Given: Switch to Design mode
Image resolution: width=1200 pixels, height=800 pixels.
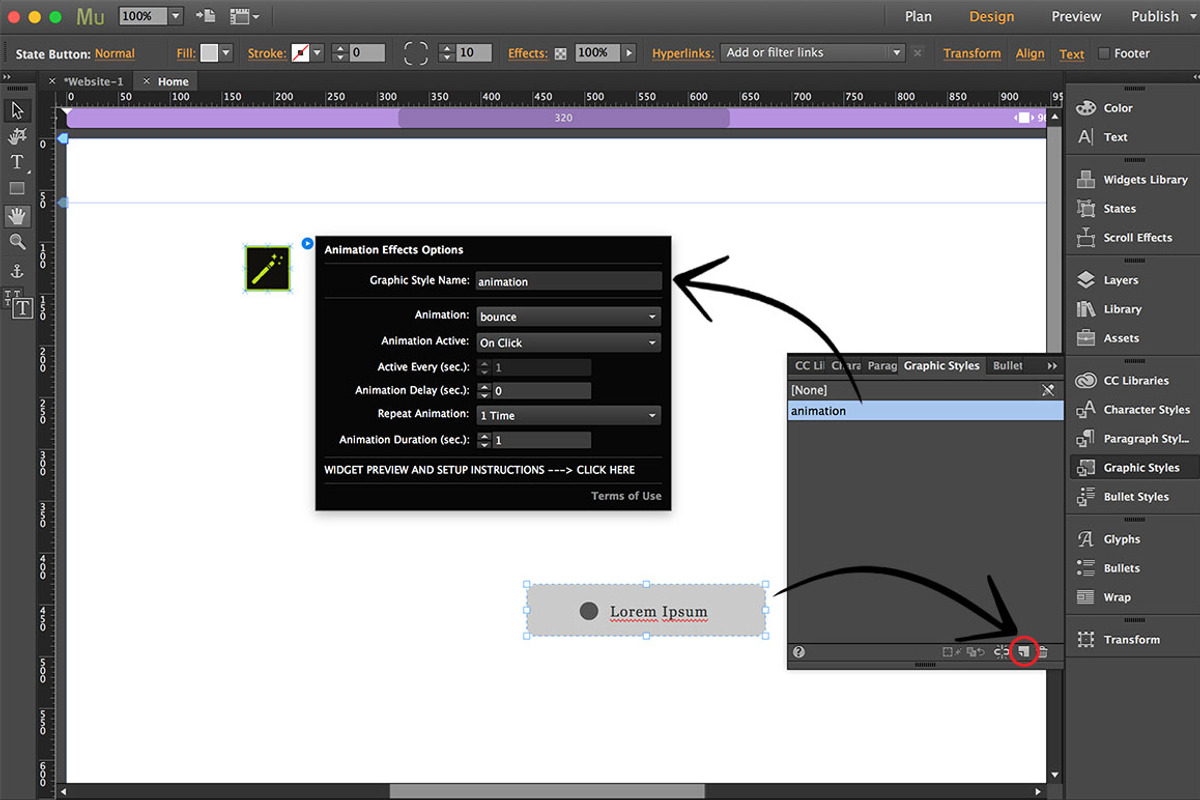Looking at the screenshot, I should coord(991,16).
